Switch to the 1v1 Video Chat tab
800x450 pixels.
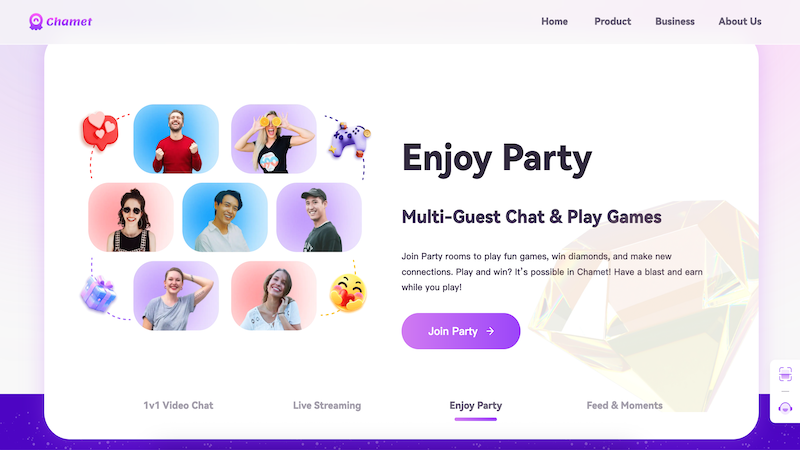[178, 405]
